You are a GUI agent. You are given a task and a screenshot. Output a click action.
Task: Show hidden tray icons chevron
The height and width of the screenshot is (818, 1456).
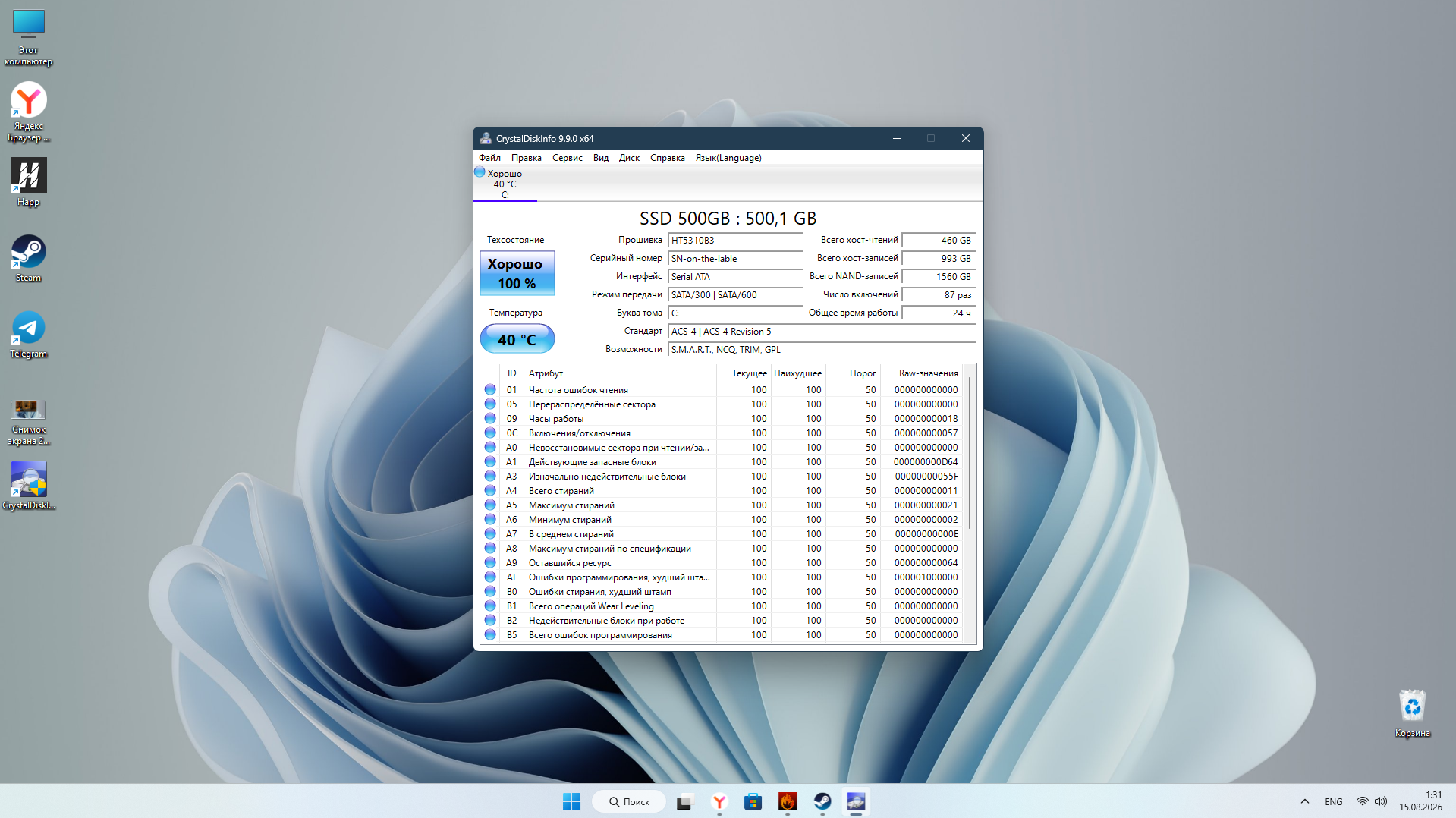click(x=1305, y=801)
